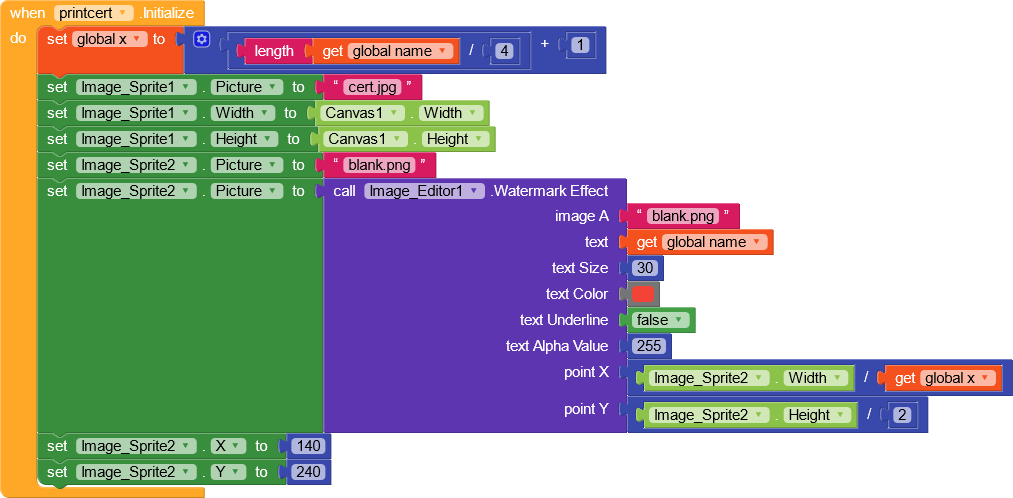Edit the "cert.jpg" text string
Image resolution: width=1013 pixels, height=498 pixels.
(x=373, y=87)
